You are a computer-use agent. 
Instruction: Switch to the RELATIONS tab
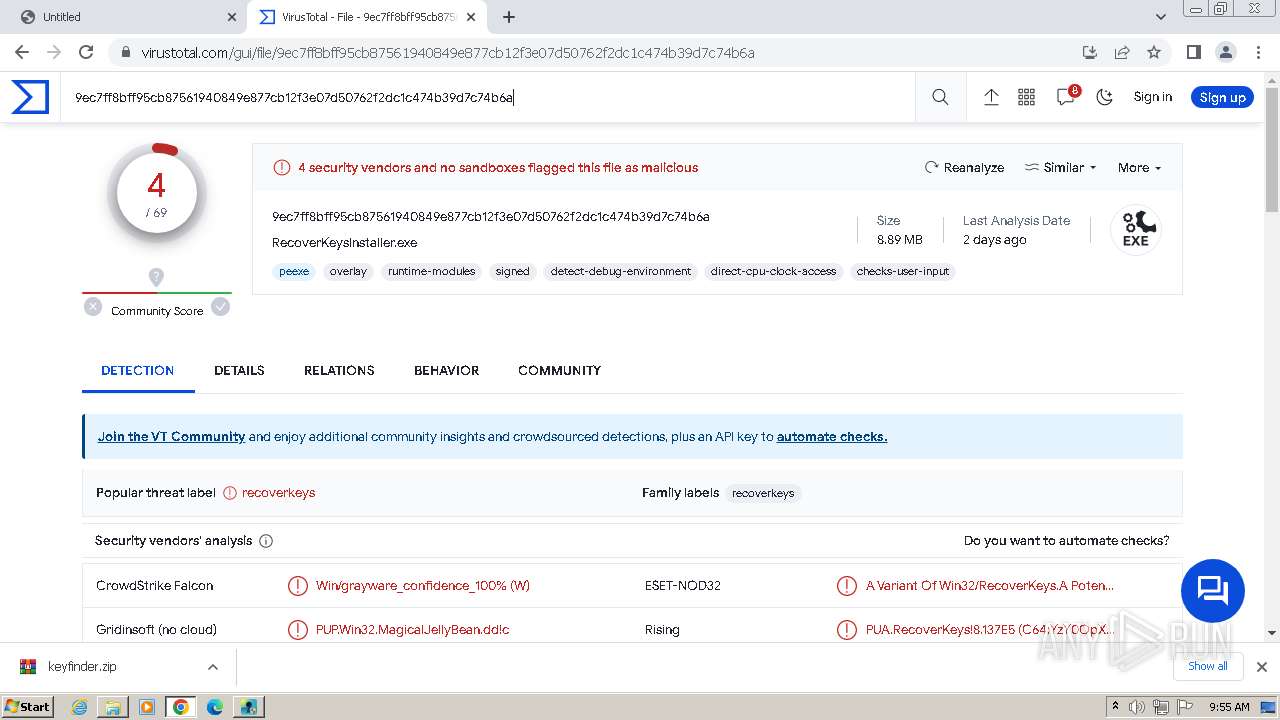339,370
